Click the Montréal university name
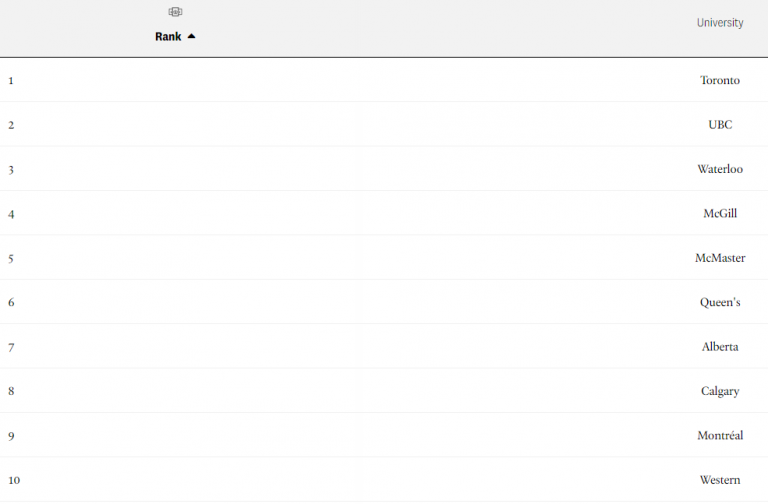The image size is (768, 504). point(720,435)
